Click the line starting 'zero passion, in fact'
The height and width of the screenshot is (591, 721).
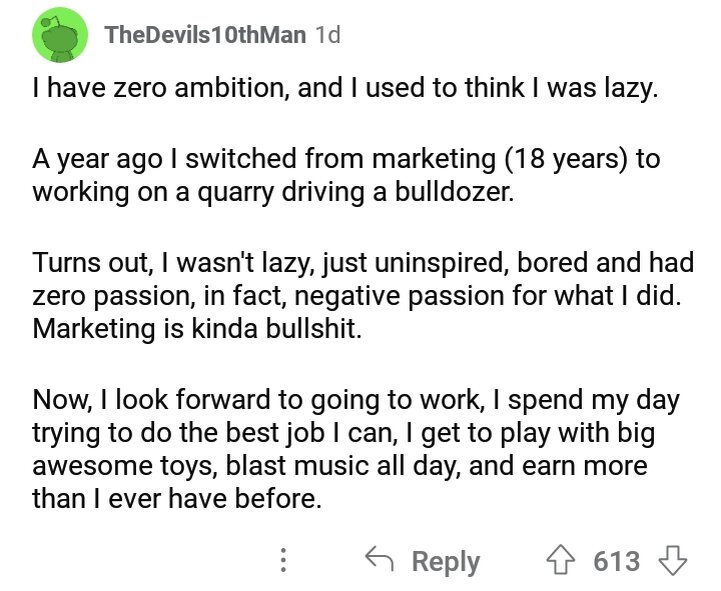(x=356, y=296)
